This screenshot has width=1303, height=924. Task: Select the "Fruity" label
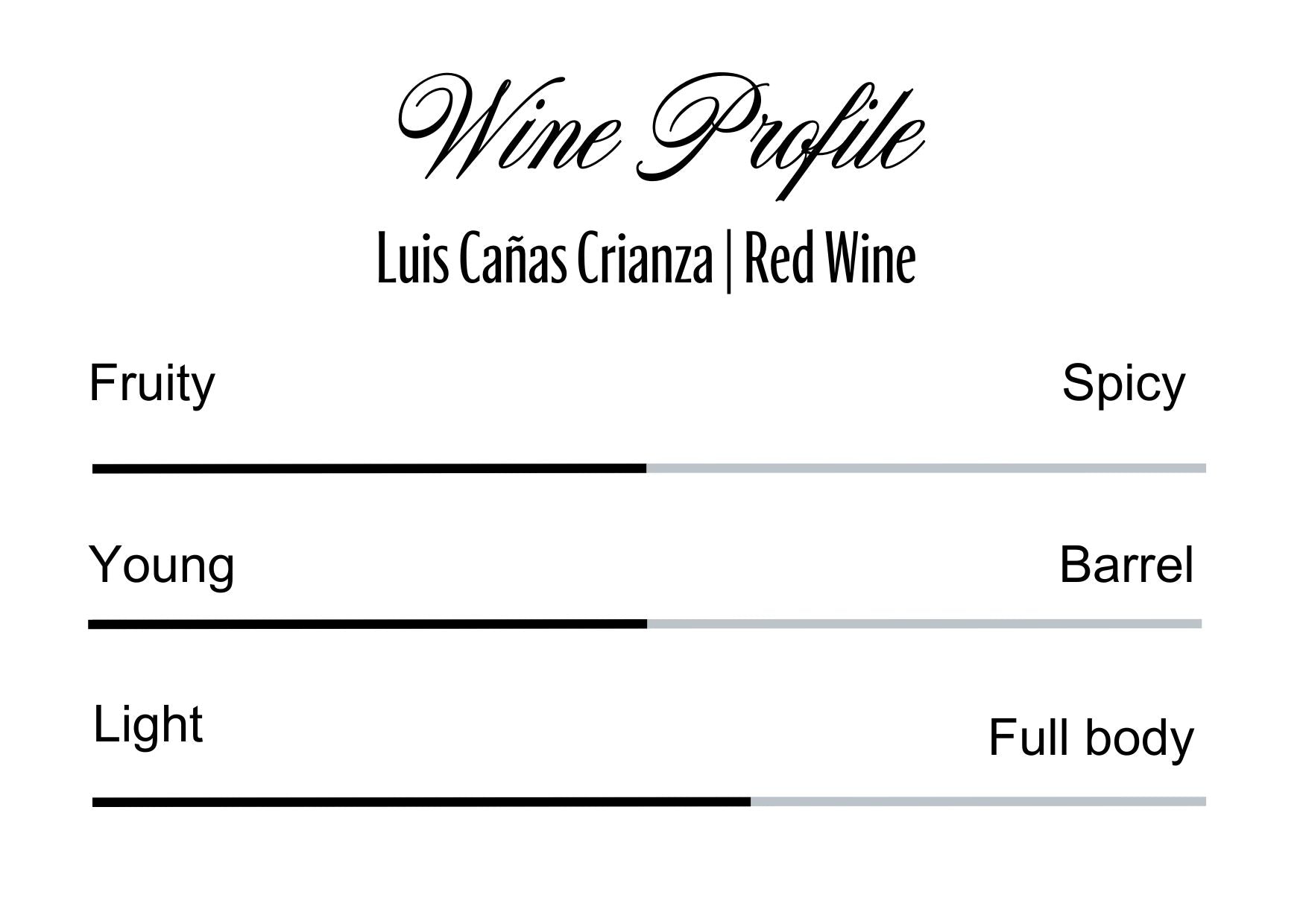(x=152, y=384)
